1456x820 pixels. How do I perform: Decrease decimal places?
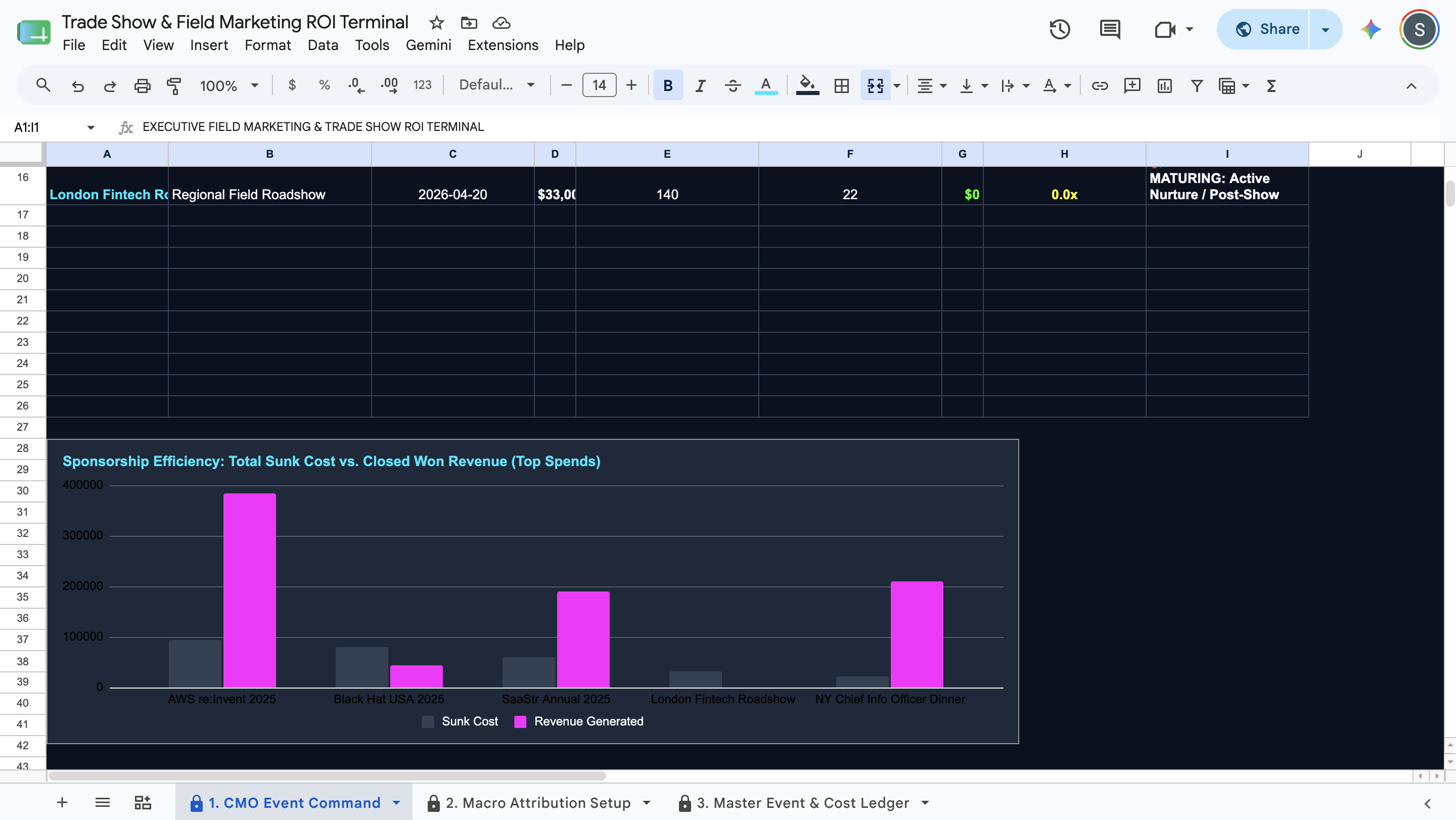356,85
